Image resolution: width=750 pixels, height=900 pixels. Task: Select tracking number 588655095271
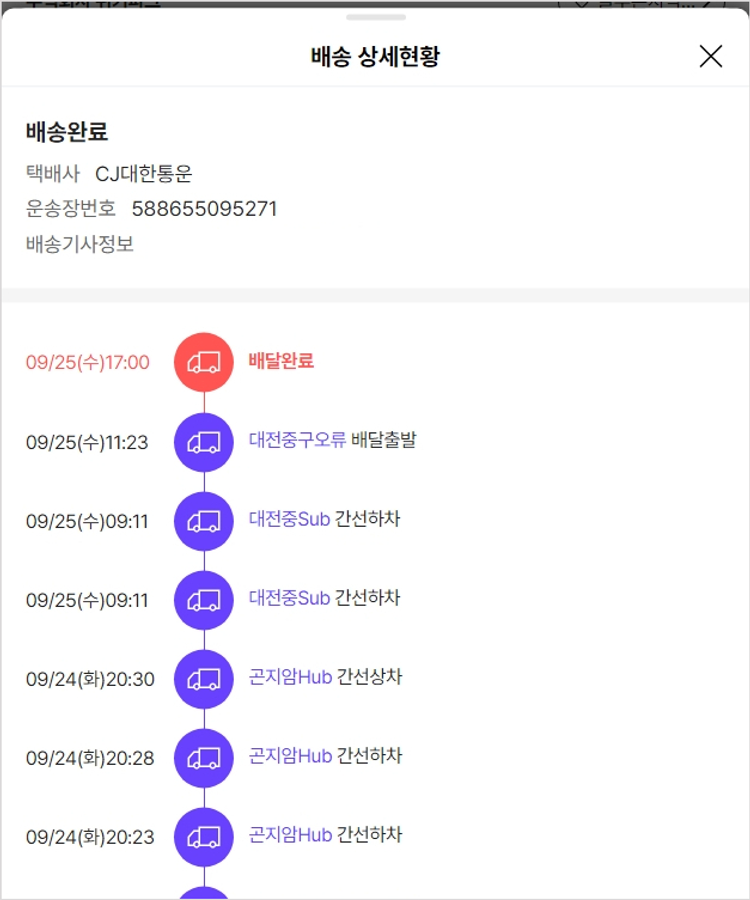click(x=204, y=209)
